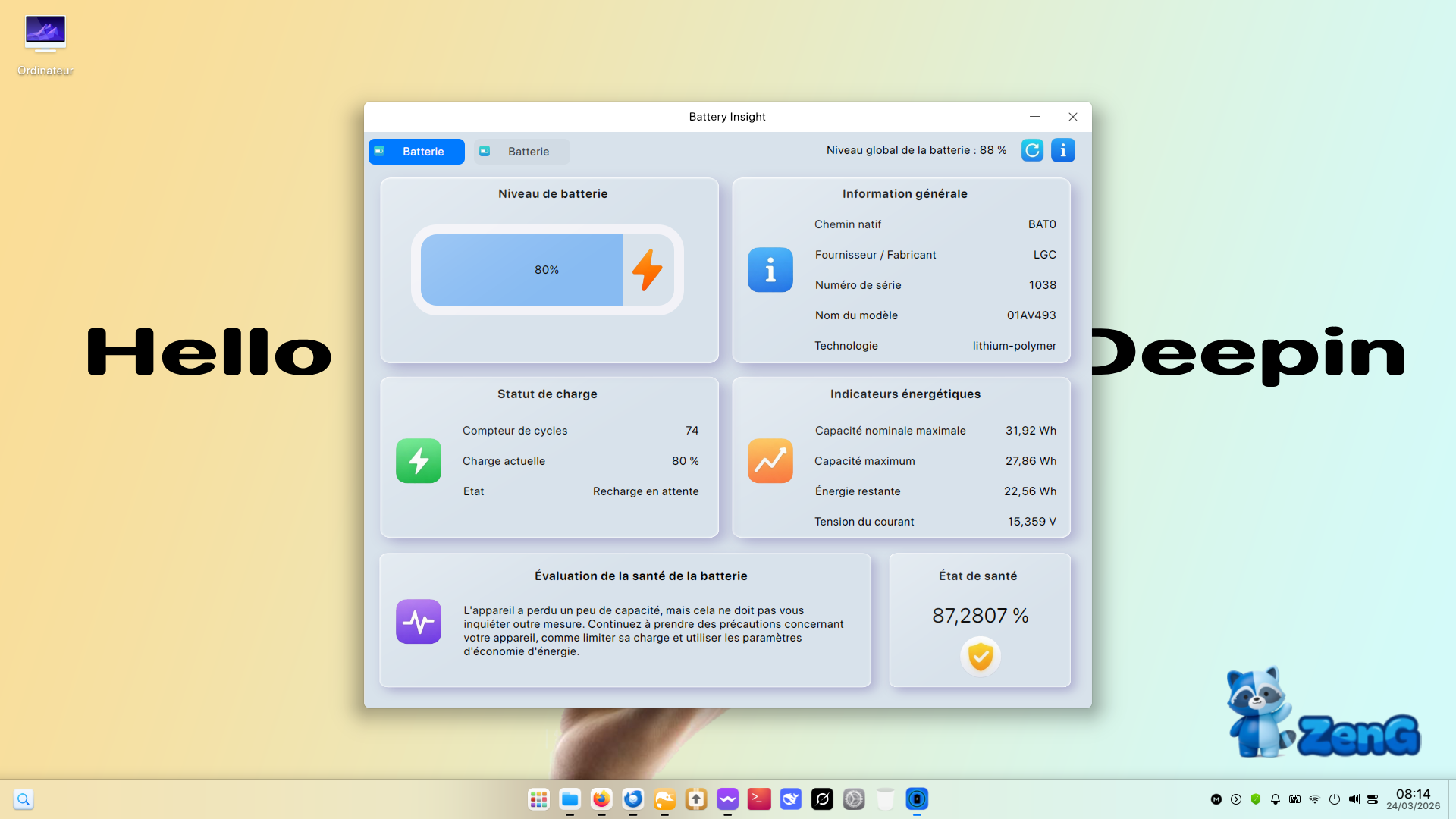Select the first Batterie tab

pos(416,152)
